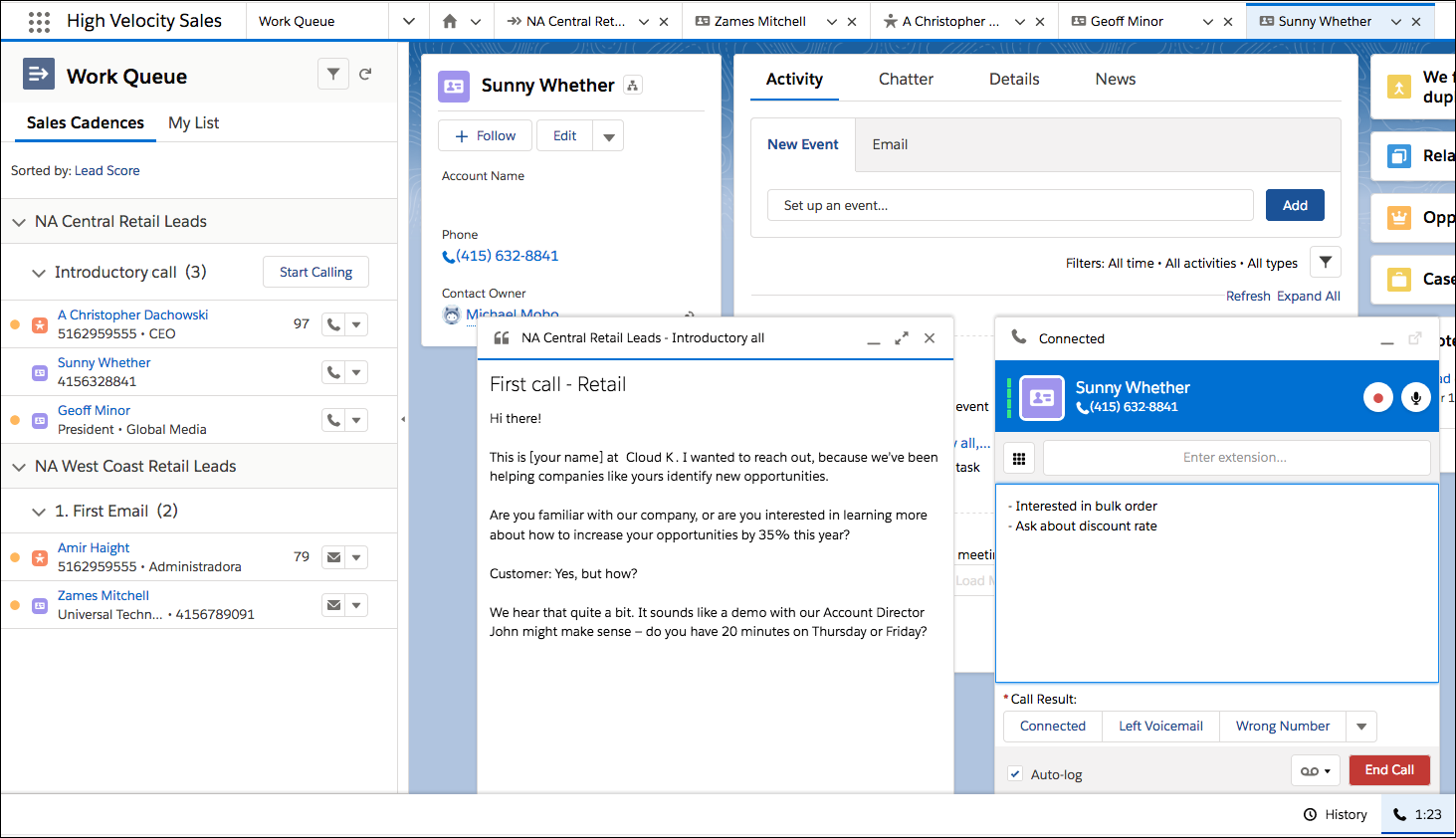Expand the call script panel to full size
Screen dimensions: 1456x838
[902, 338]
